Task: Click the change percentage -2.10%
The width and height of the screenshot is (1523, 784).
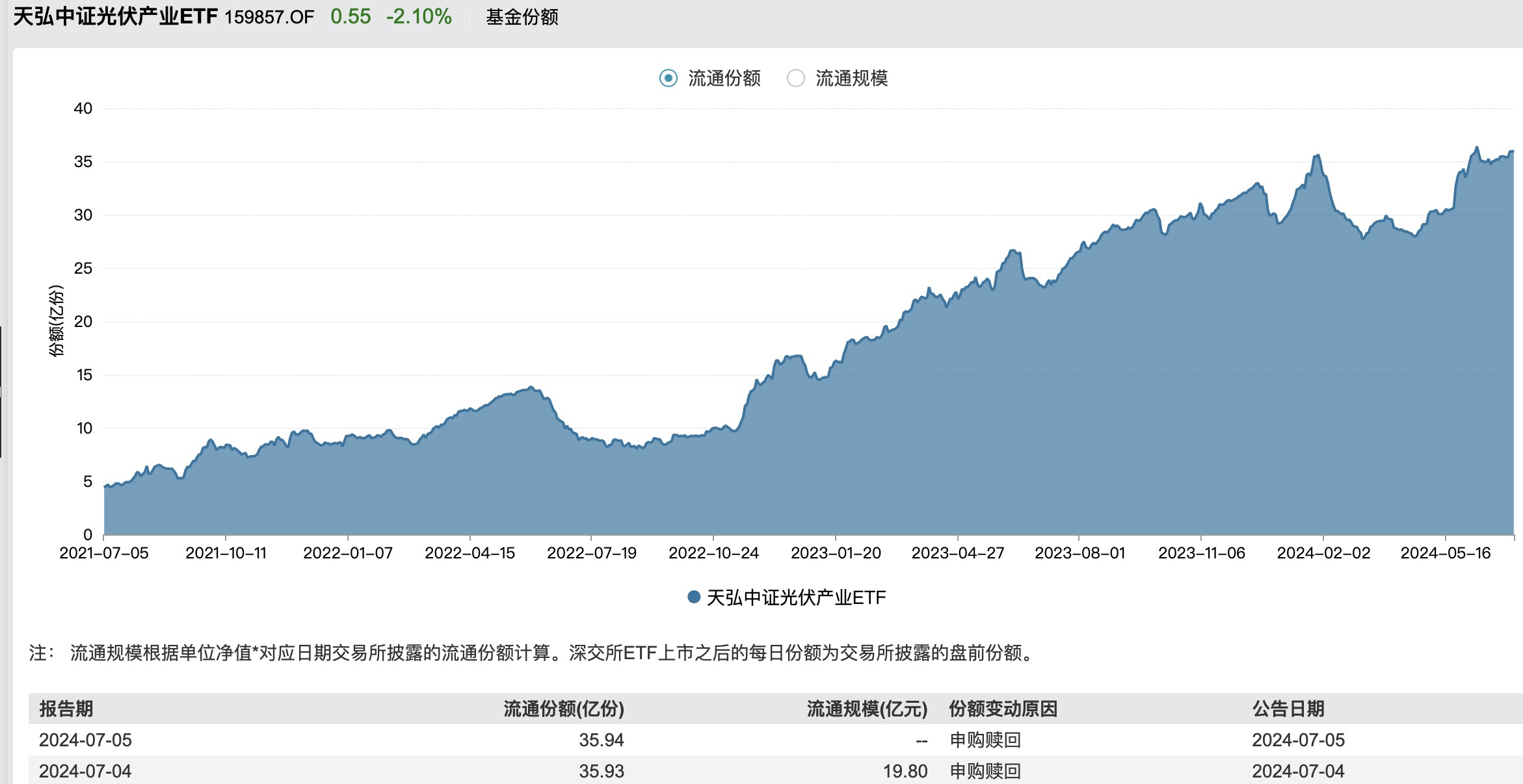Action: pyautogui.click(x=419, y=17)
